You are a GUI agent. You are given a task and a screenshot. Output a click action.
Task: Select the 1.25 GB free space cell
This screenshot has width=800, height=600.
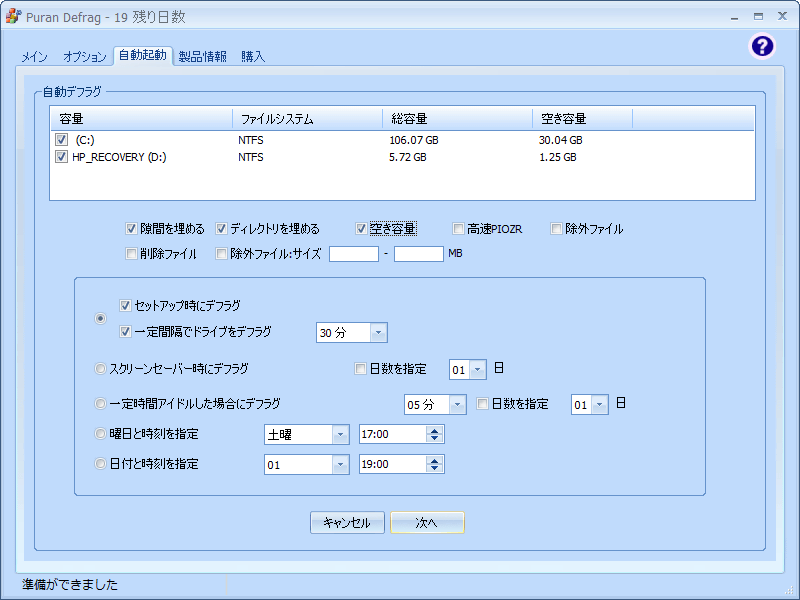pos(558,157)
